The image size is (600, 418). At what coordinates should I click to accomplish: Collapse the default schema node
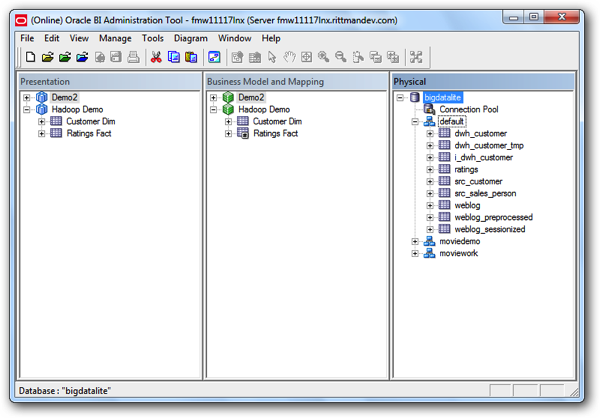coord(415,122)
